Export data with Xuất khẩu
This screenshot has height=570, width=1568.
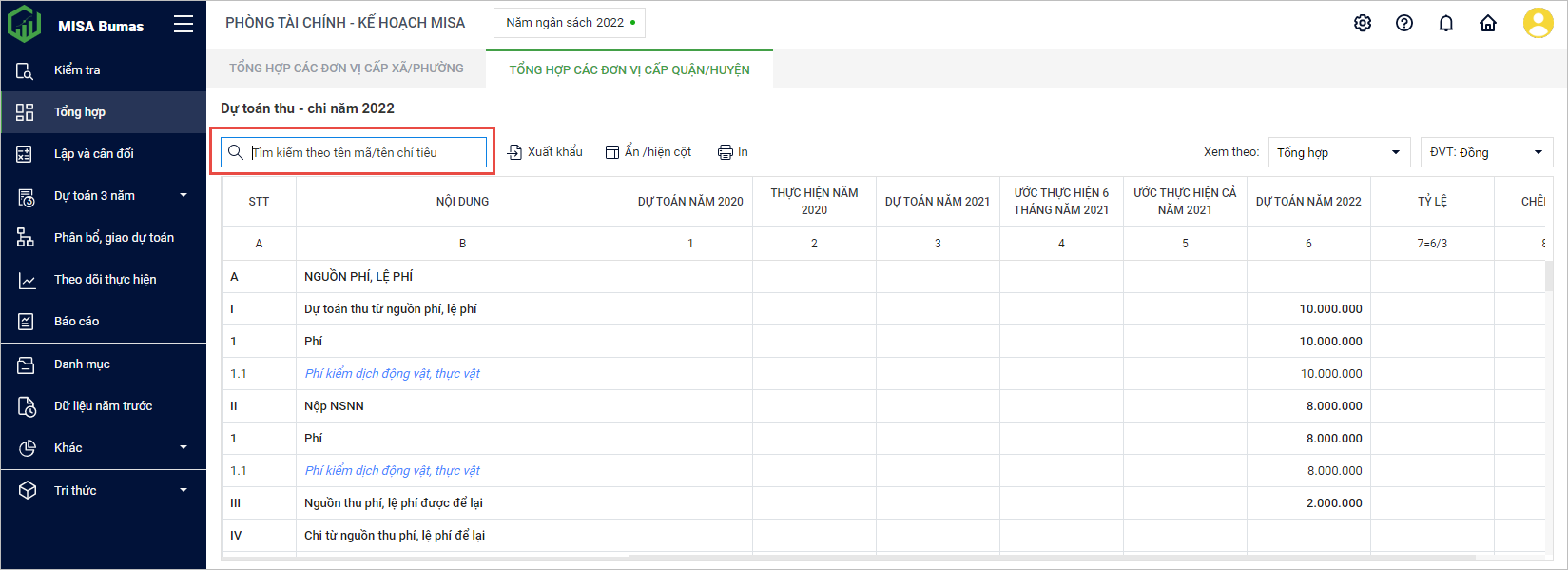pyautogui.click(x=545, y=152)
